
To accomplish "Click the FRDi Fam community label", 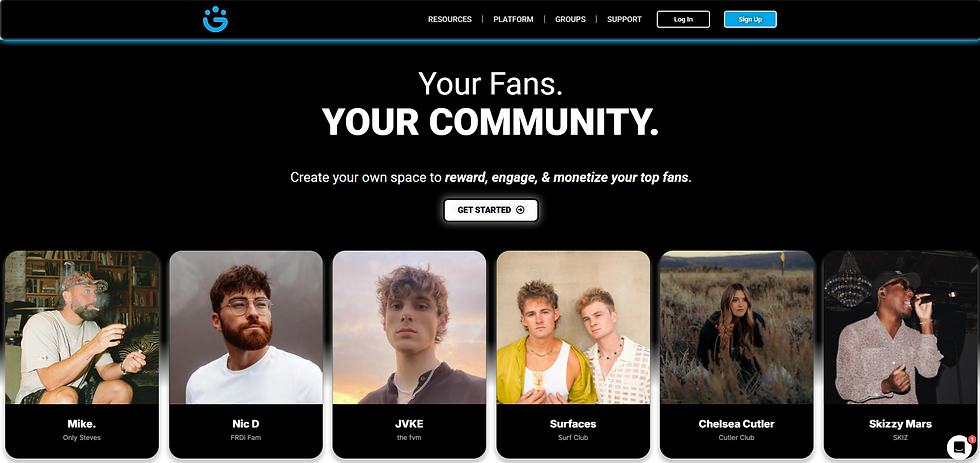I will [x=246, y=437].
